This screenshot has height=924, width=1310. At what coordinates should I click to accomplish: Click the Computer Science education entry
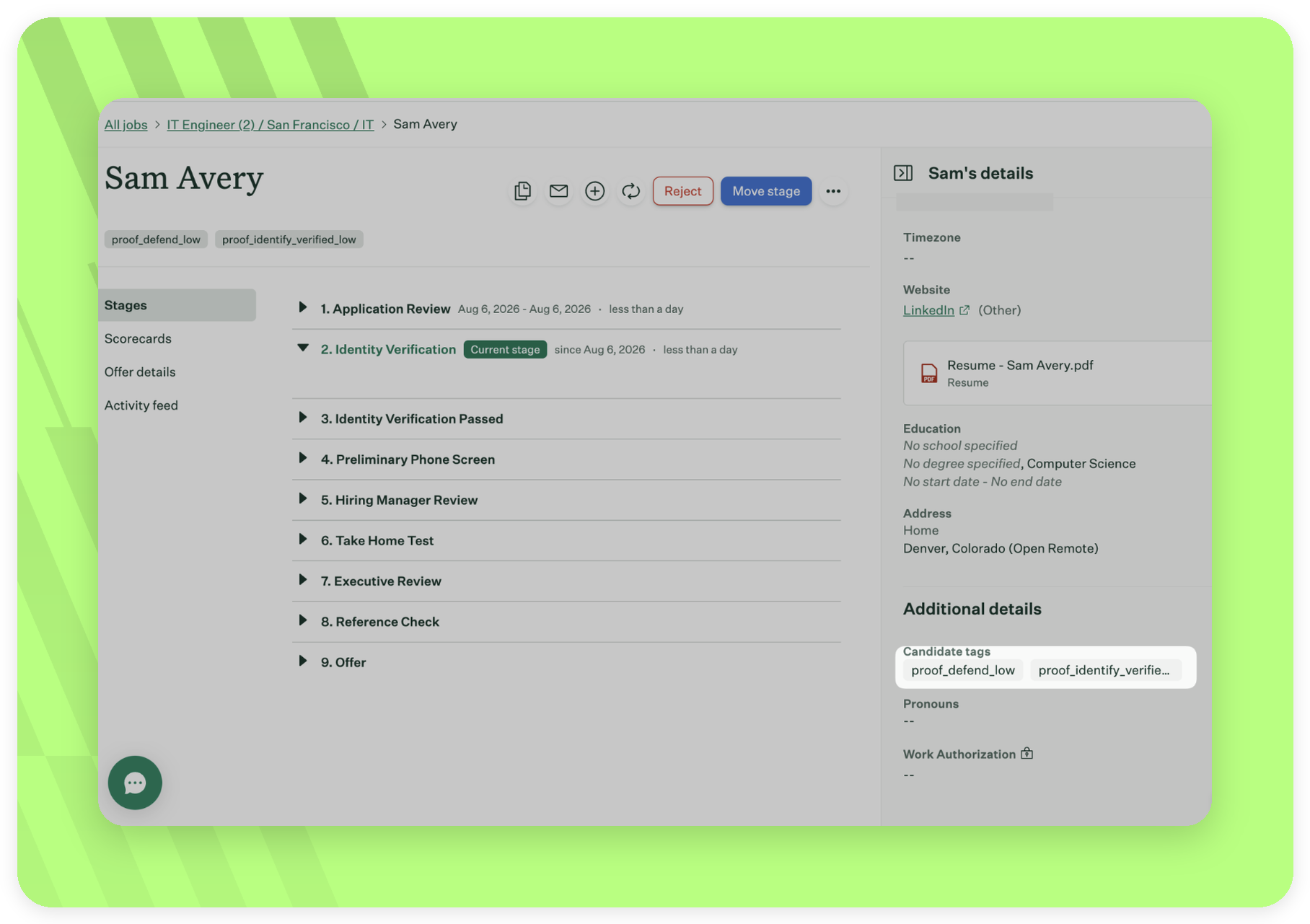pyautogui.click(x=1081, y=464)
